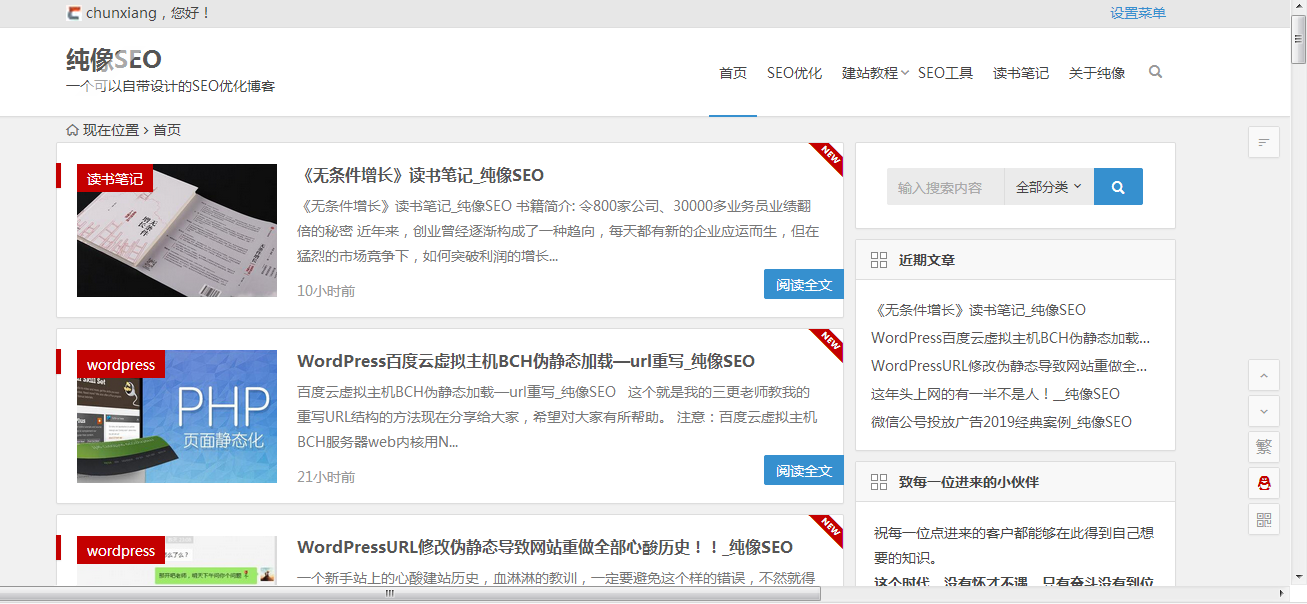The width and height of the screenshot is (1307, 604).
Task: Open the book photo thumbnail
Action: coord(177,230)
